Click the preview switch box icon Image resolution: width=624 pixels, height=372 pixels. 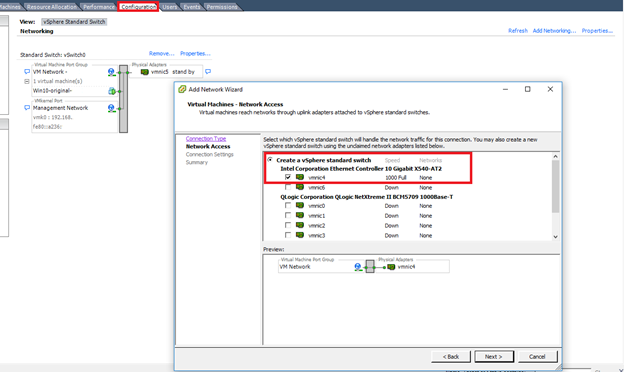[370, 266]
